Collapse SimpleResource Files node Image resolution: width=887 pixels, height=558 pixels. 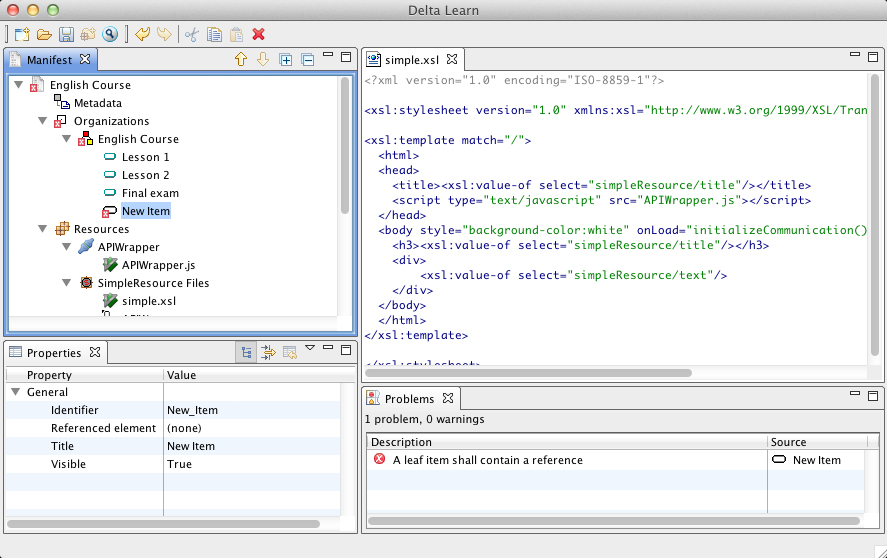[67, 283]
